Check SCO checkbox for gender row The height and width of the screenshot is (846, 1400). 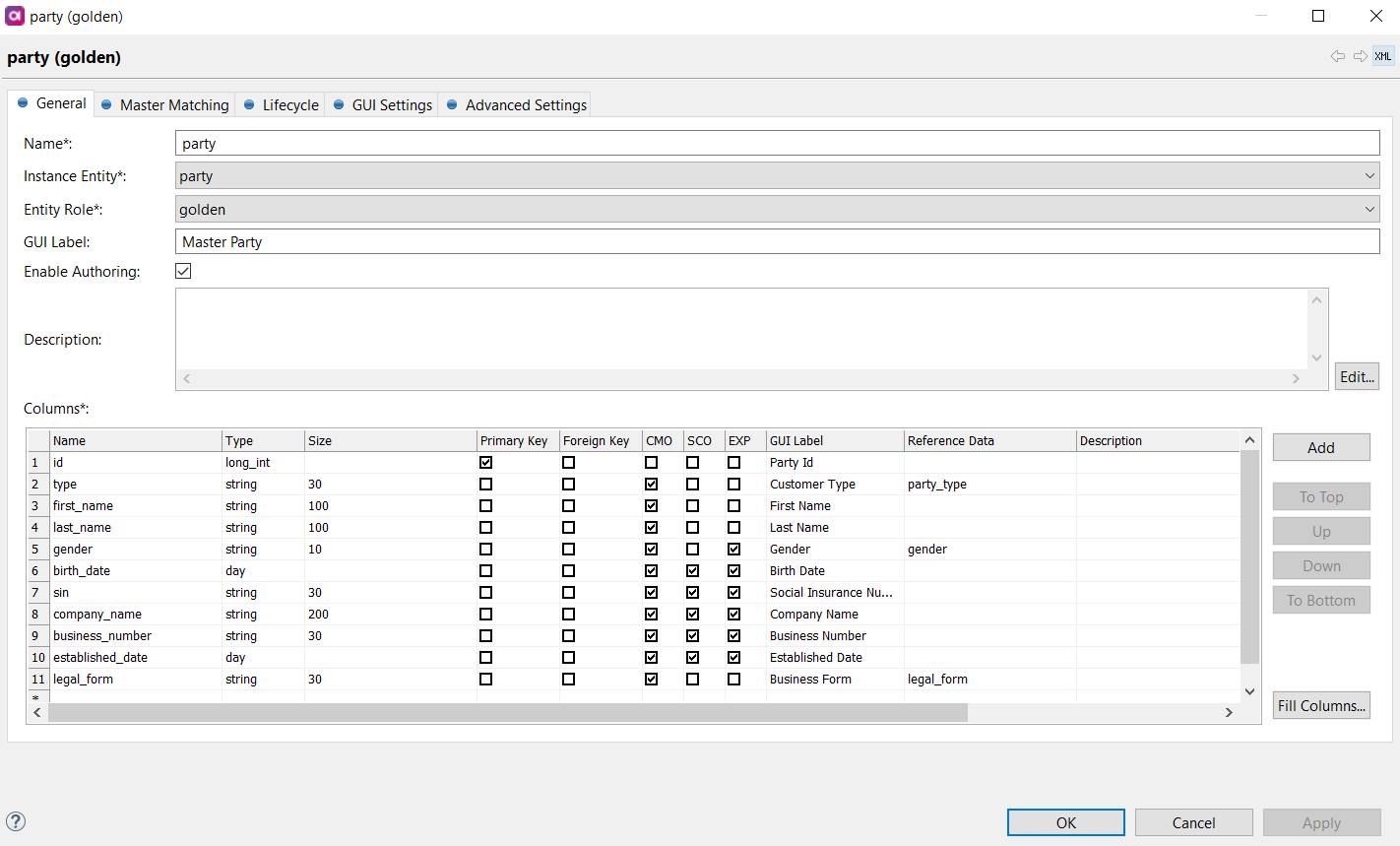pyautogui.click(x=692, y=549)
